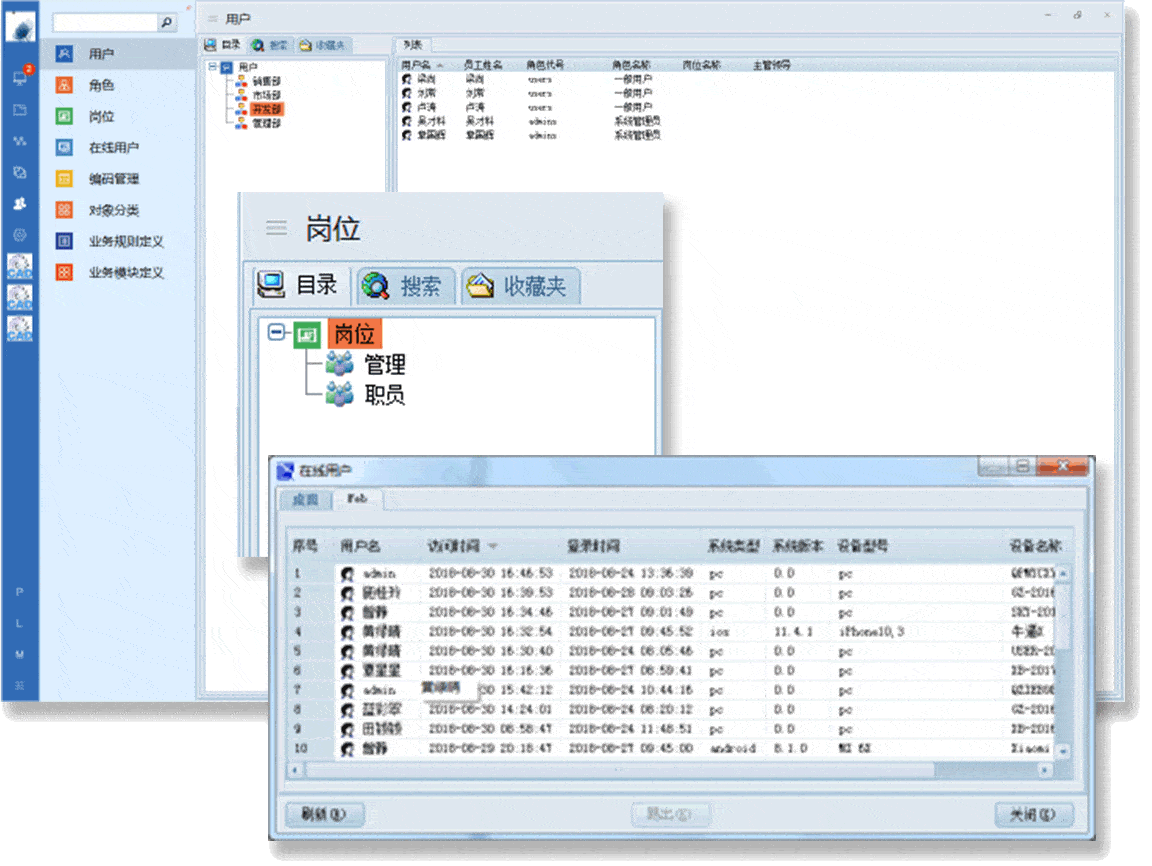Select 销售部 in the user tree
Viewport: 1152px width, 866px height.
[266, 81]
